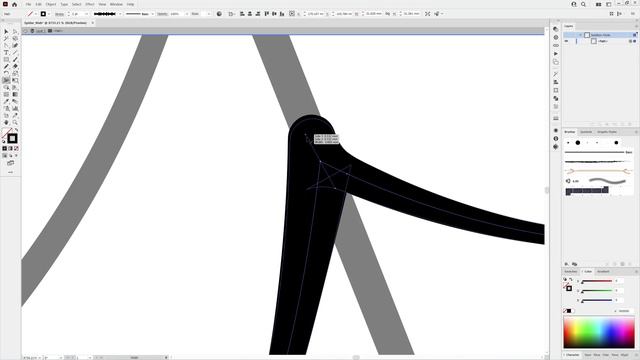Open Brushes panel options menu
The width and height of the screenshot is (640, 360).
pos(636,132)
